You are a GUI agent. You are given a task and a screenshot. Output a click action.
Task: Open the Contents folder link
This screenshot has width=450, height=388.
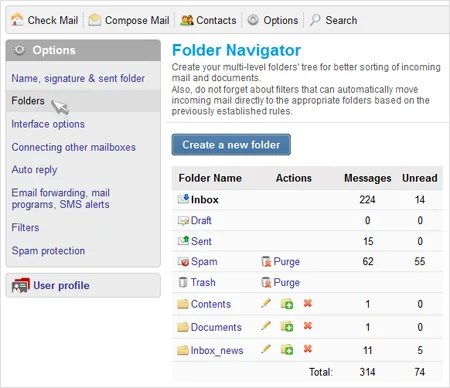(x=211, y=304)
